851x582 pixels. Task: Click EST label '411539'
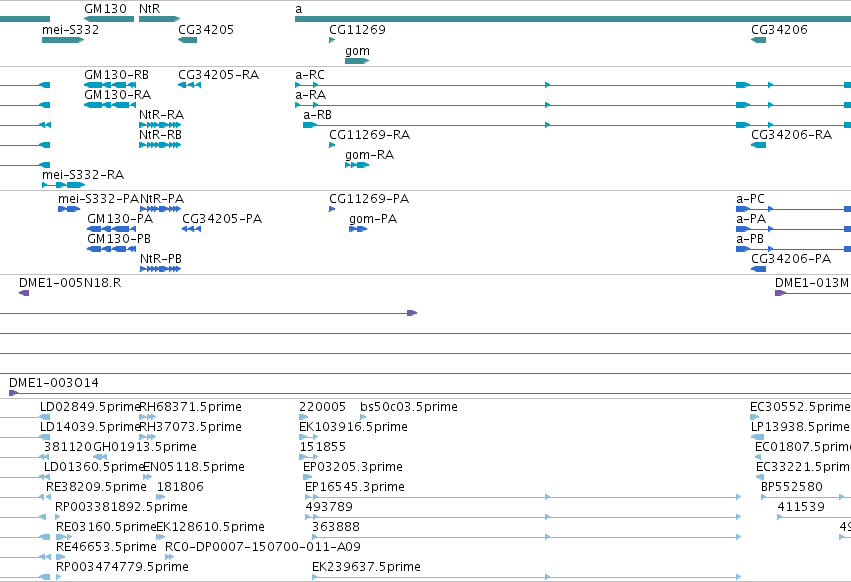coord(801,507)
